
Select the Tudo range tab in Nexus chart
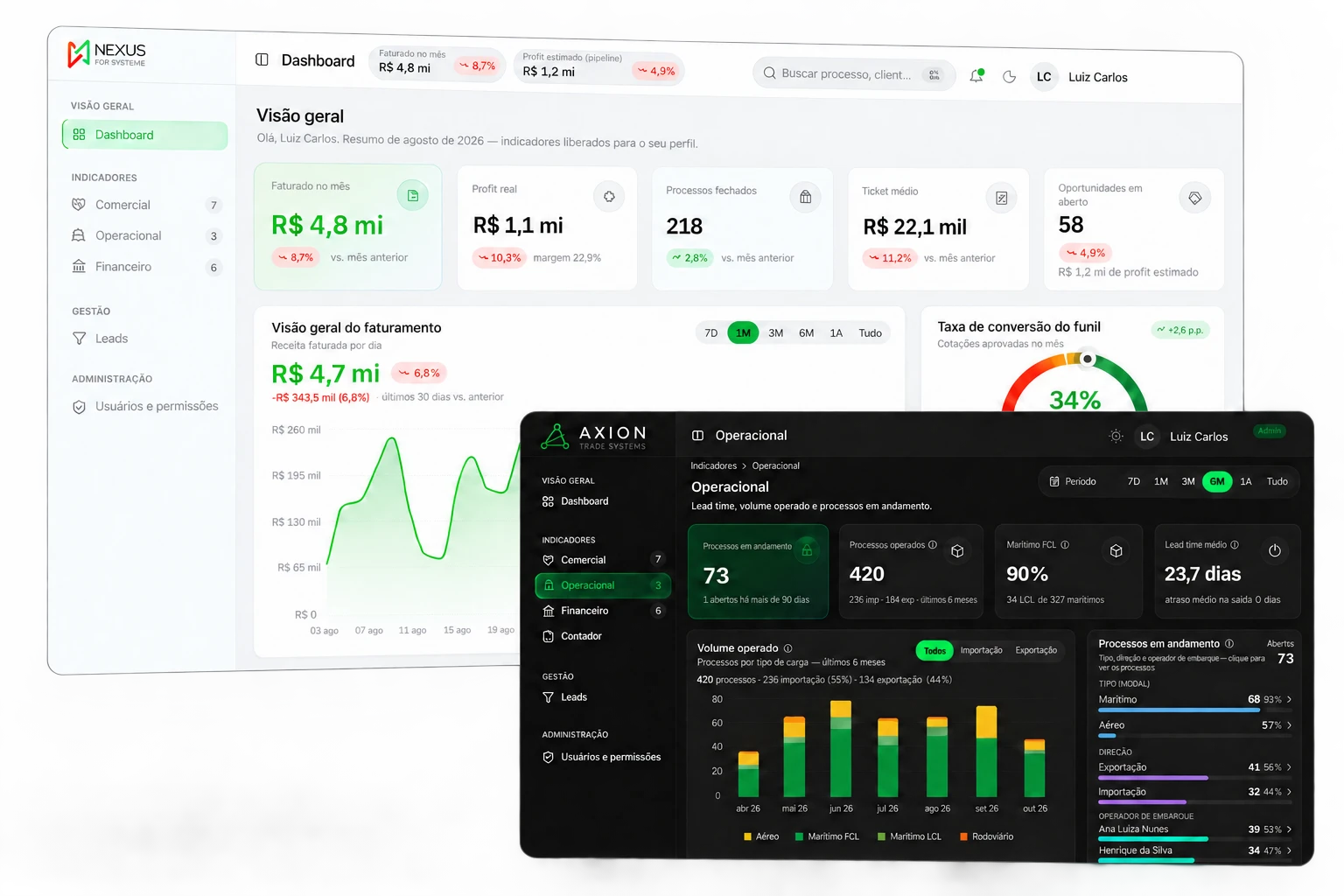pos(870,333)
